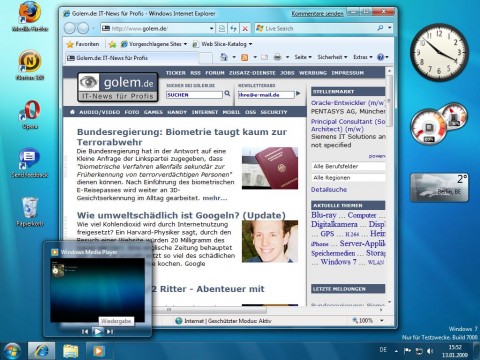Launch Opera from the desktop

tap(29, 112)
